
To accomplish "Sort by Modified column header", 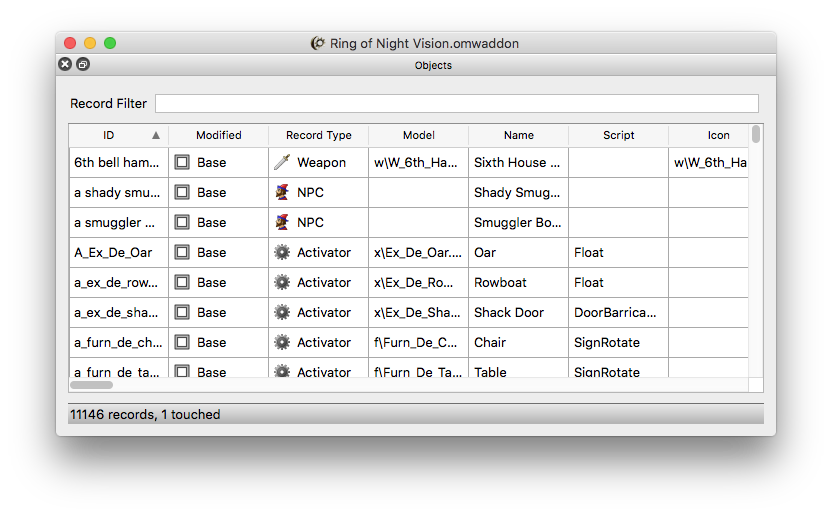I will coord(218,135).
